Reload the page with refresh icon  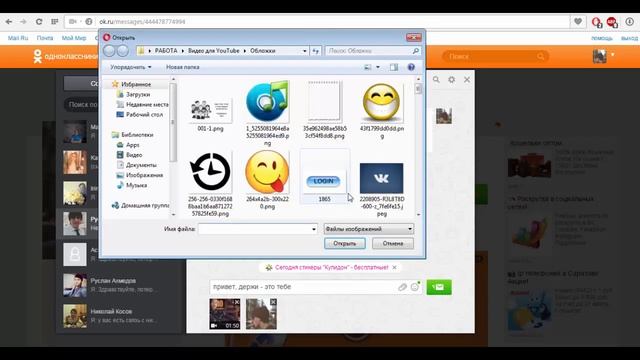[39, 22]
